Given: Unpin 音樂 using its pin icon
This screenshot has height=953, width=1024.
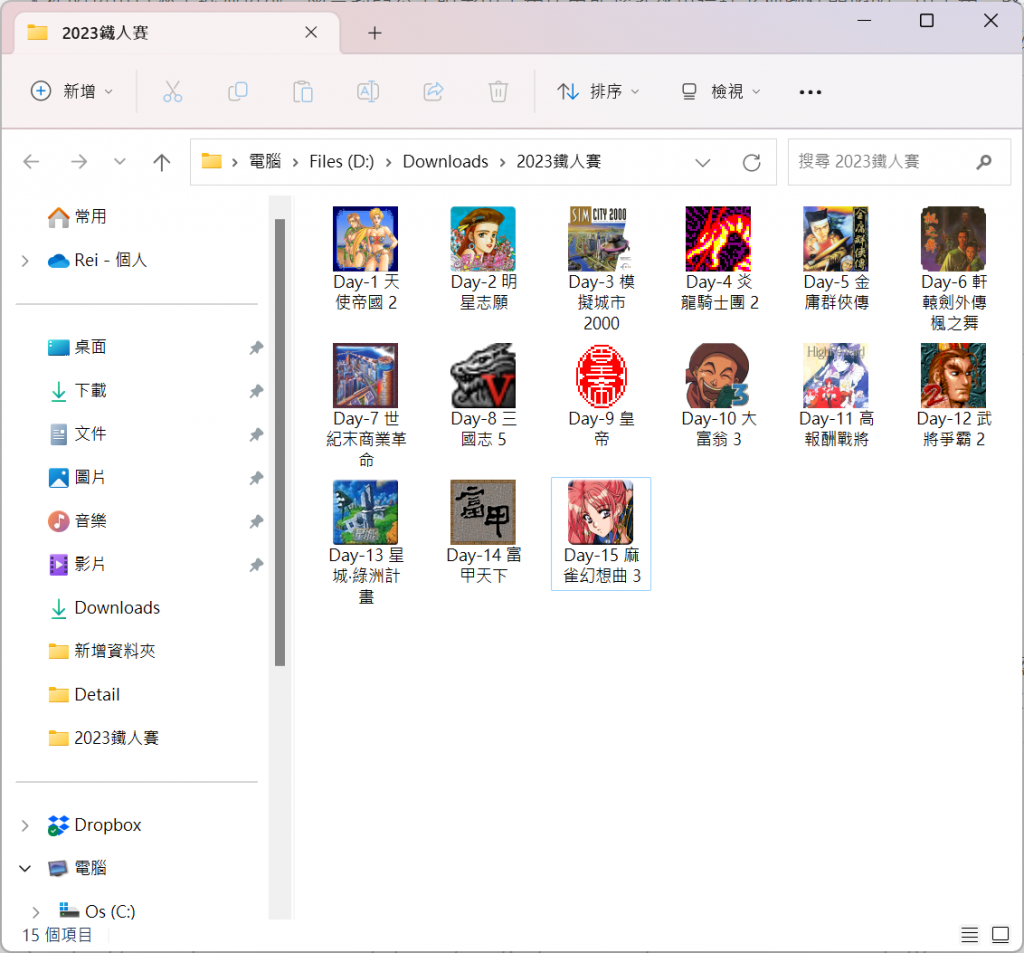Looking at the screenshot, I should 257,521.
